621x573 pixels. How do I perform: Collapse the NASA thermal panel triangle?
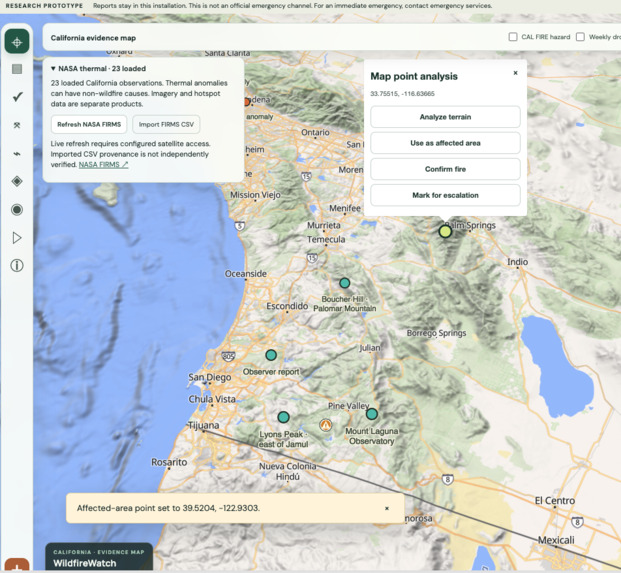pos(53,69)
